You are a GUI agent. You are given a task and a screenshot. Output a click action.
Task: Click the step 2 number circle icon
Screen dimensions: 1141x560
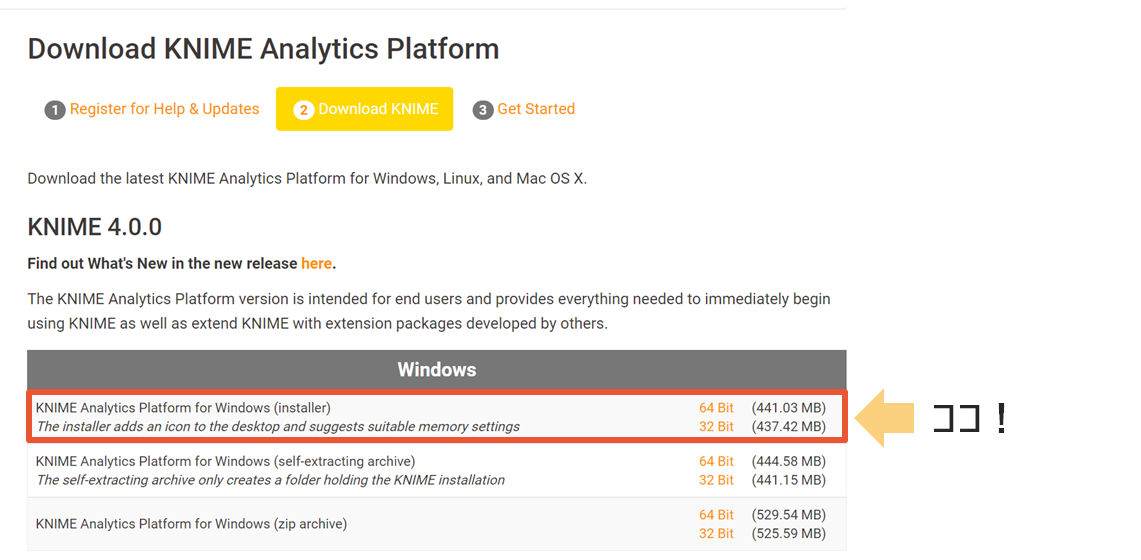(304, 110)
